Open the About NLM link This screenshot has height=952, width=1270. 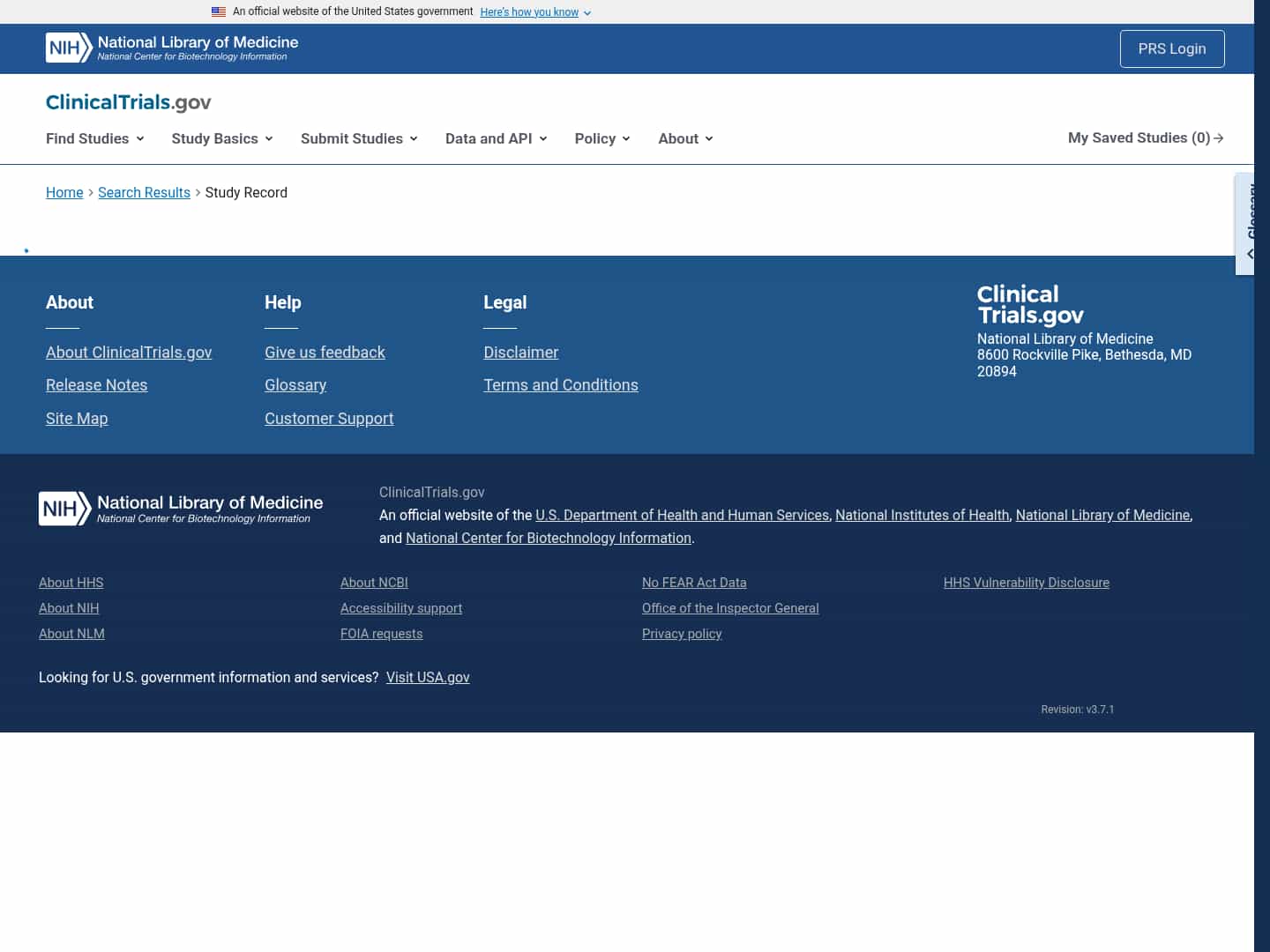tap(71, 634)
